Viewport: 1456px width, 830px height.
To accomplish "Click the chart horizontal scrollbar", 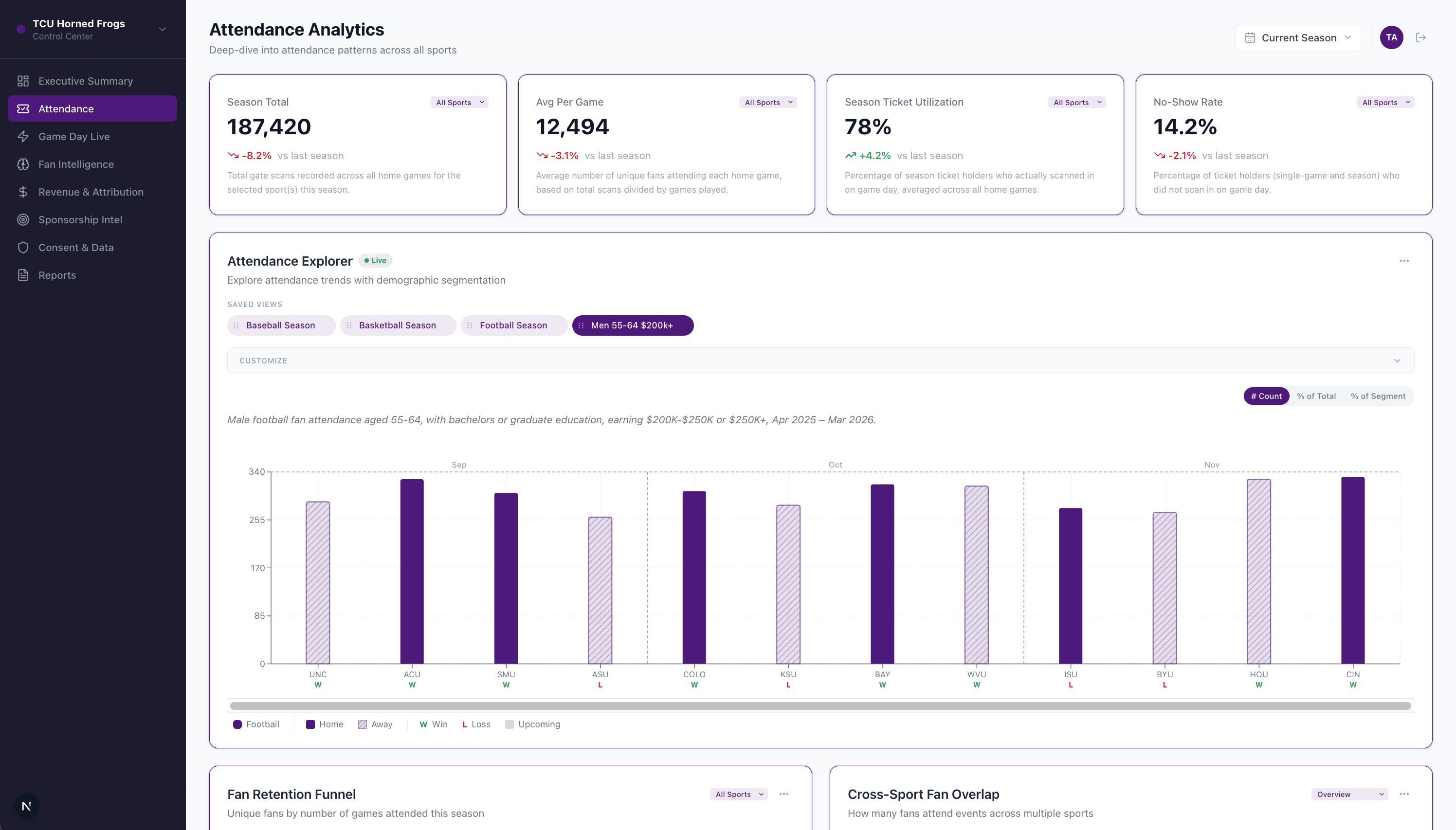I will [820, 706].
